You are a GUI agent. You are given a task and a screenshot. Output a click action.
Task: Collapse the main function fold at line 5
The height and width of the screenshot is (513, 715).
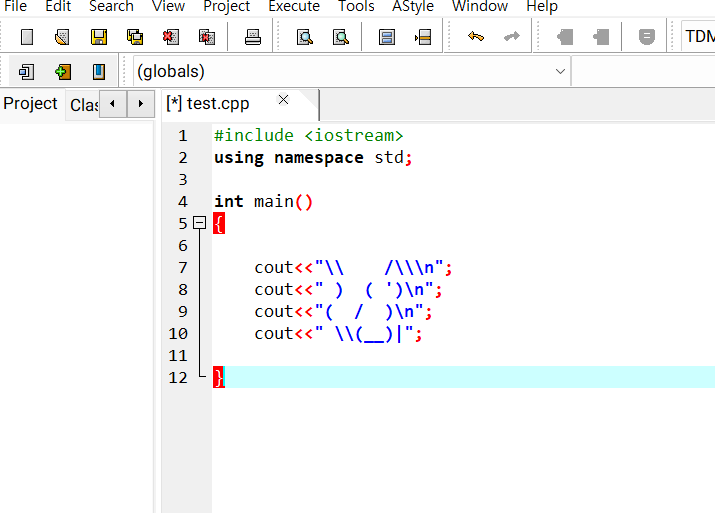click(x=199, y=223)
